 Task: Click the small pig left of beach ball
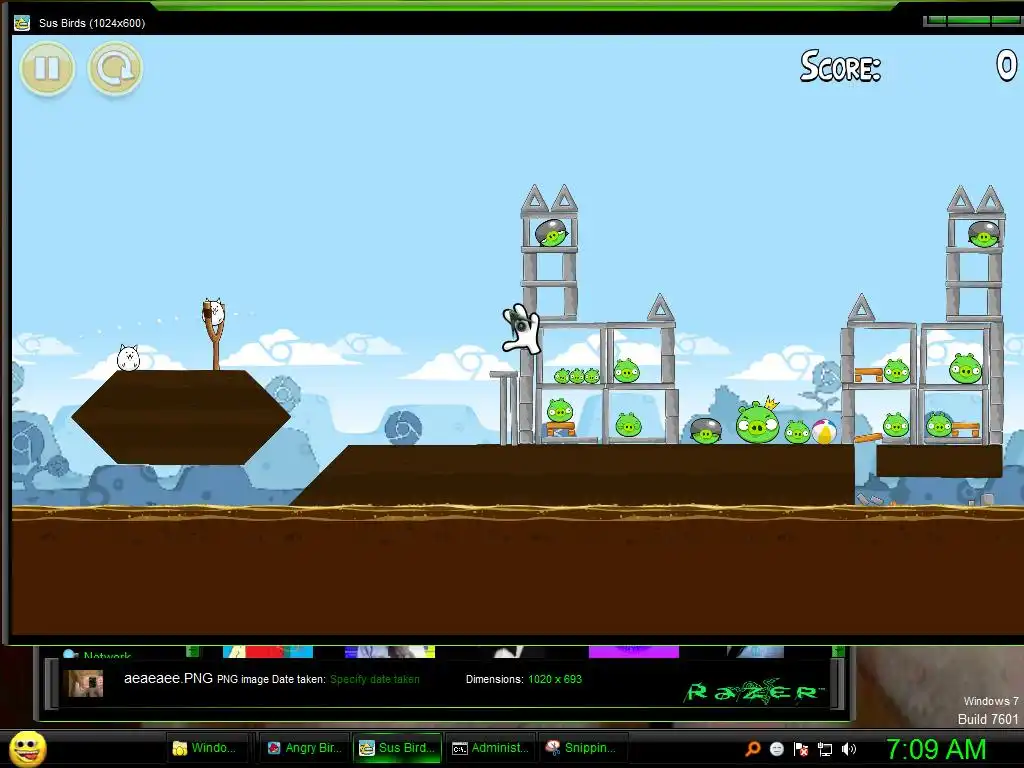[797, 432]
